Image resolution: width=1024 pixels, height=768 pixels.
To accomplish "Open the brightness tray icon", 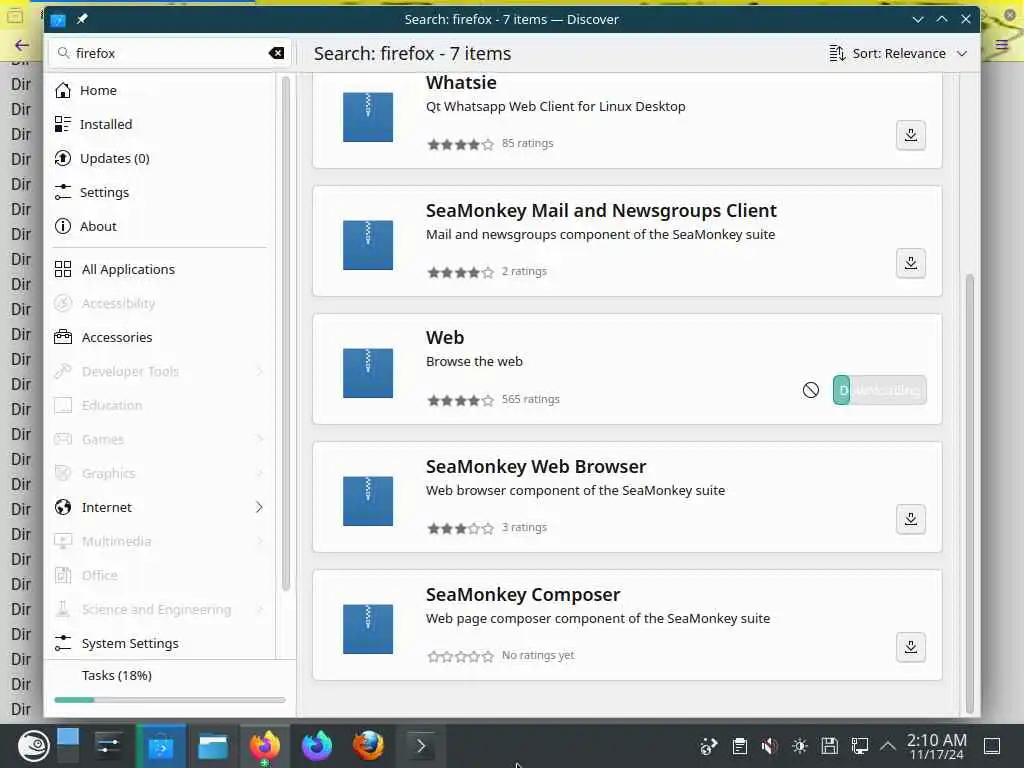I will pos(799,746).
